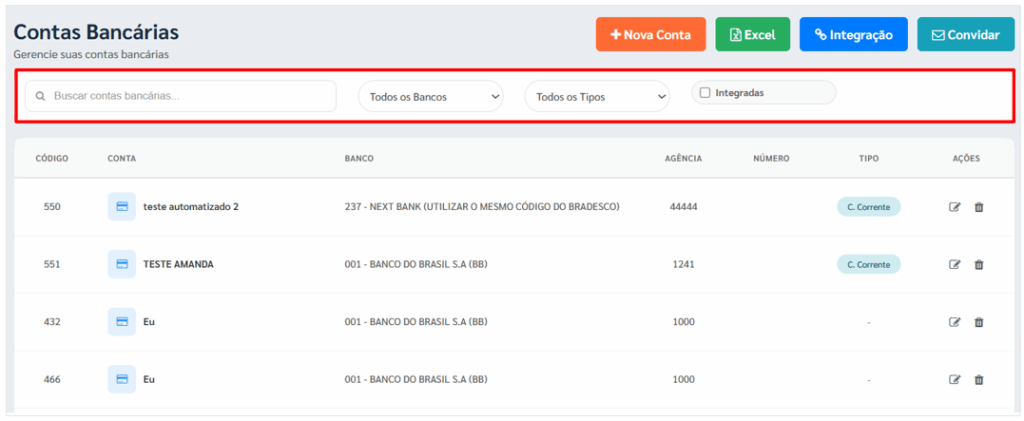Click the Convidar button
The height and width of the screenshot is (421, 1024).
pos(965,35)
